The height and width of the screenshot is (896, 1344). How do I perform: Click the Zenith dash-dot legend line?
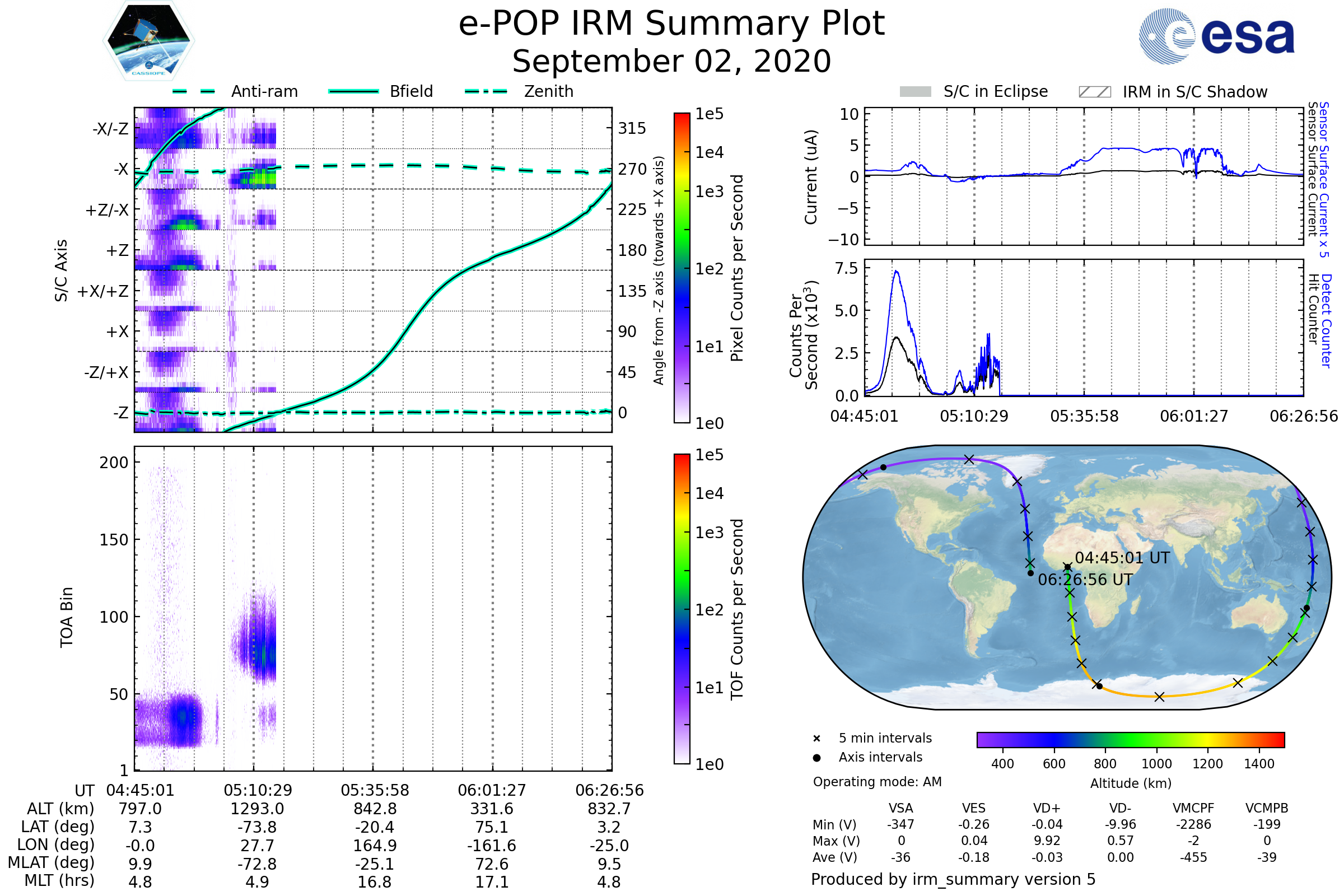coord(486,91)
